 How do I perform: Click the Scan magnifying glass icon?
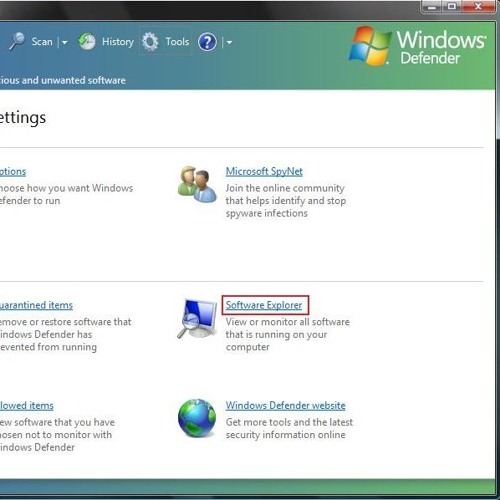17,41
